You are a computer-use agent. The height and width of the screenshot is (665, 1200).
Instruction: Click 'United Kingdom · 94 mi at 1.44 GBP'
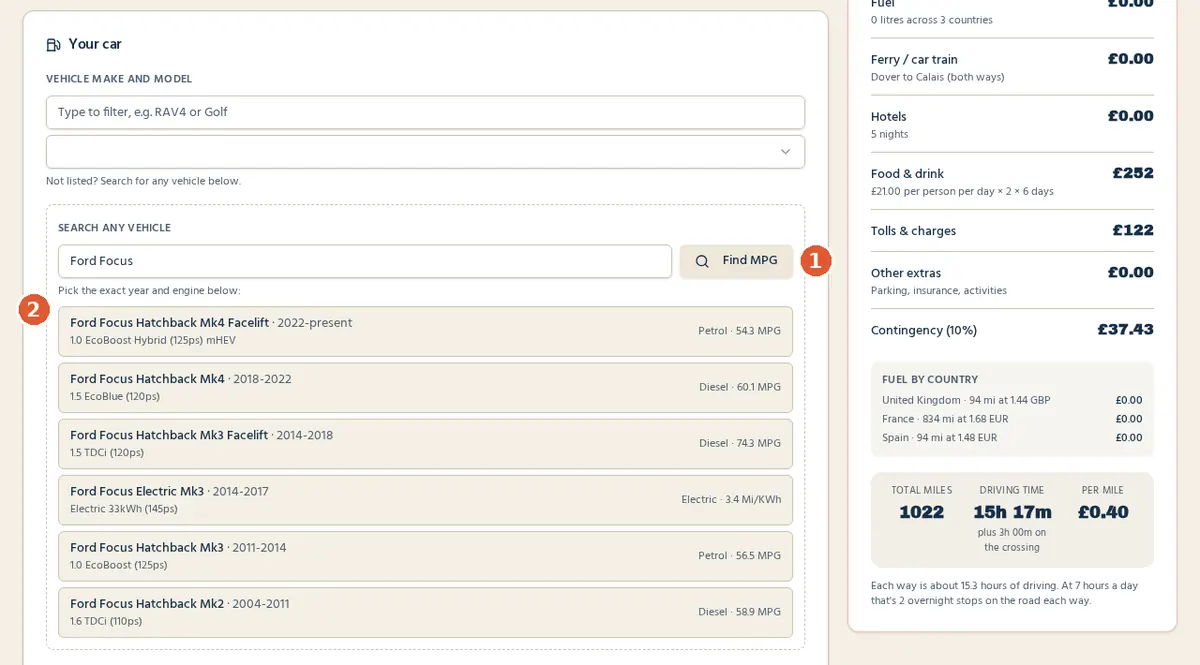click(966, 400)
